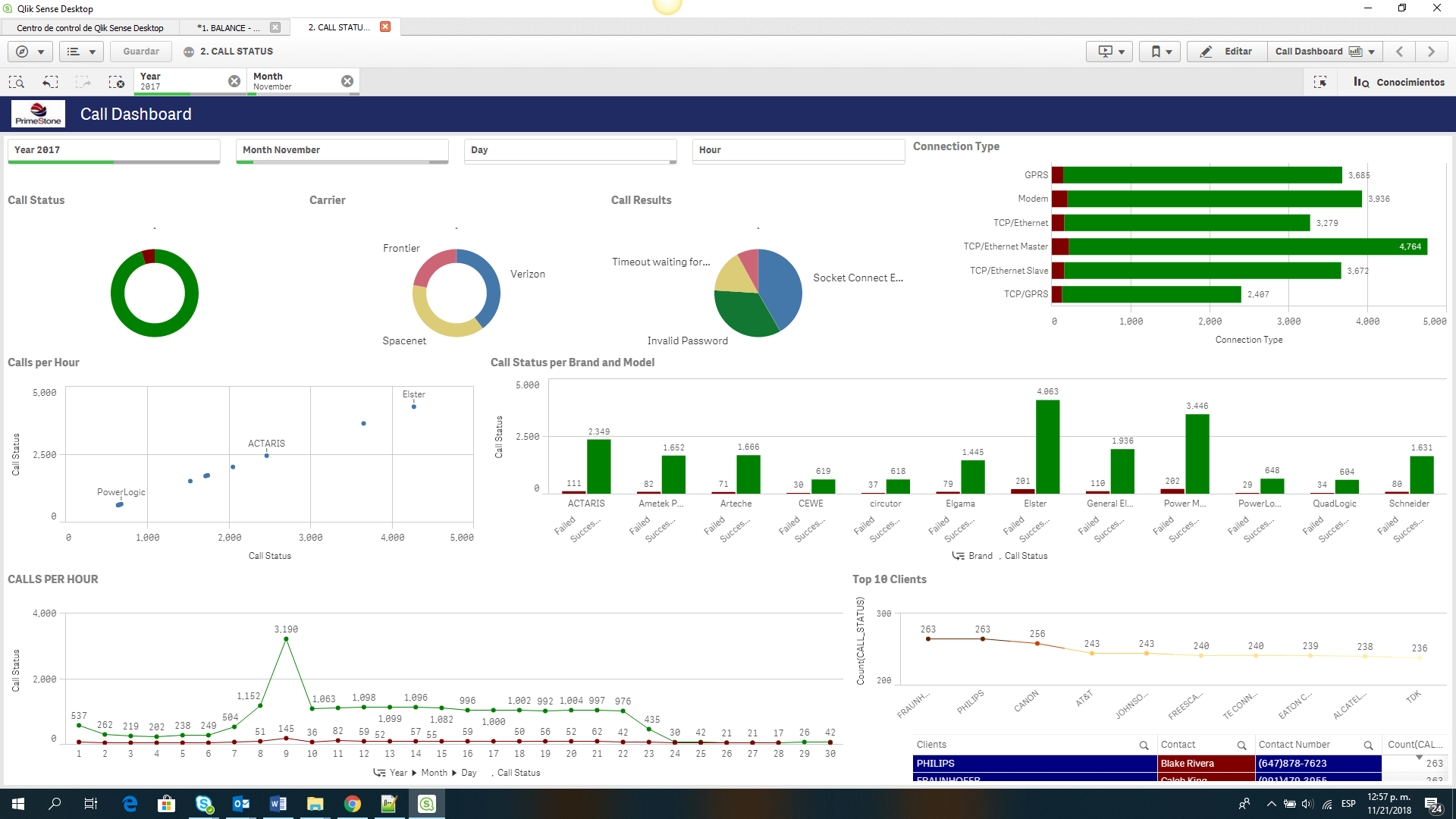Expand the Call Dashboard sheet selector

point(1324,52)
